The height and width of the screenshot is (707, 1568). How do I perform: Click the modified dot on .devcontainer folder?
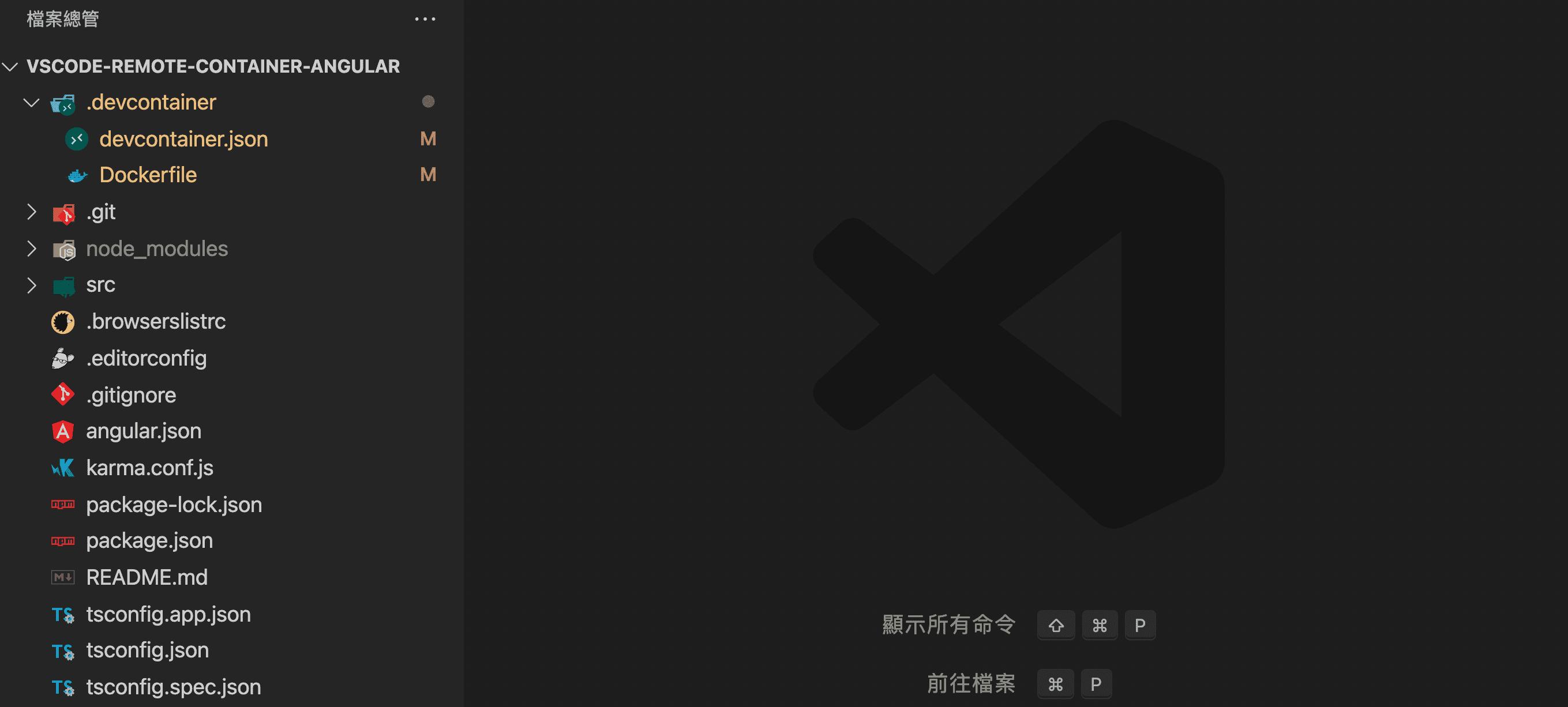[x=428, y=101]
